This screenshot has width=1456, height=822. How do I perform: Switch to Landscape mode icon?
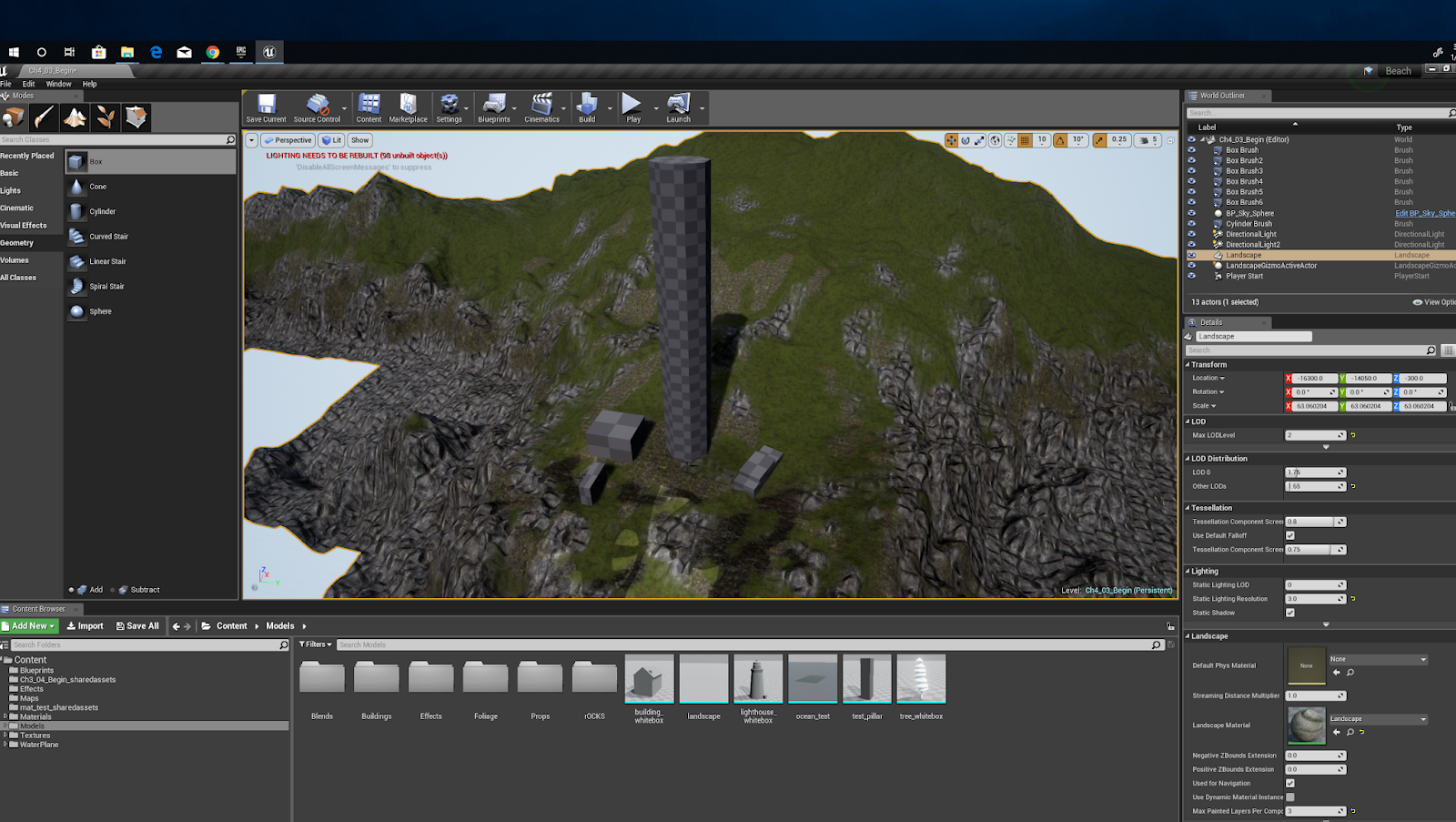click(75, 117)
